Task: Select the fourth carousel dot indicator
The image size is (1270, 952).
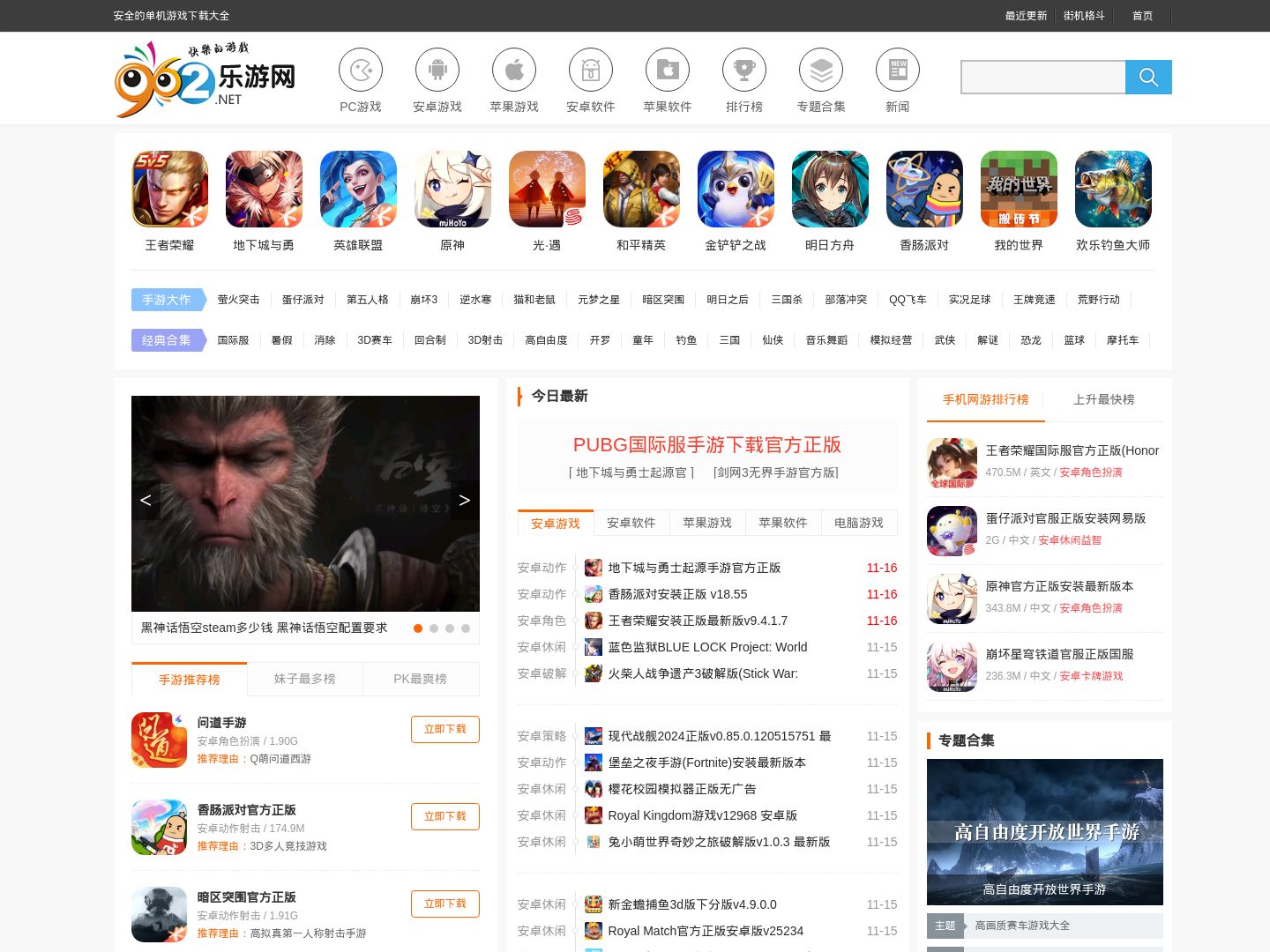Action: [x=466, y=628]
